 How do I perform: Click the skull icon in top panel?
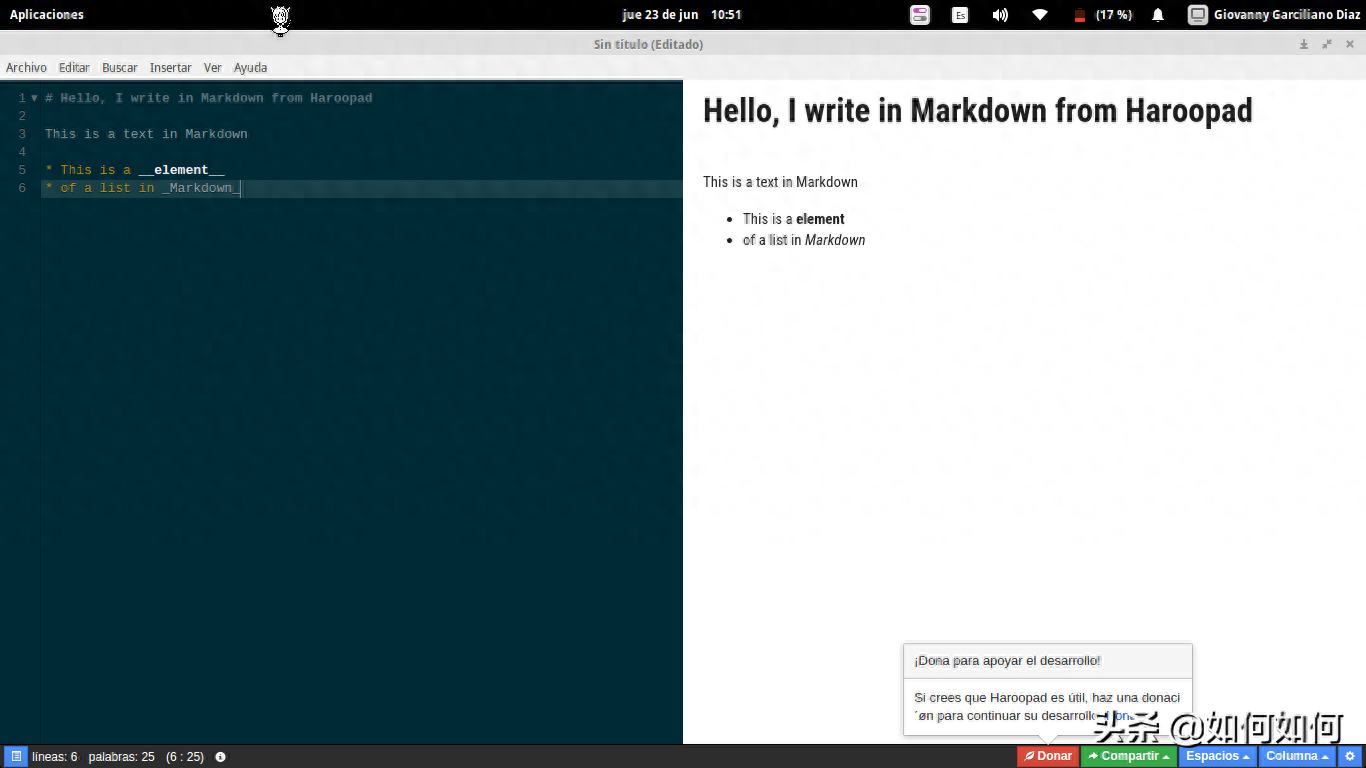(281, 19)
